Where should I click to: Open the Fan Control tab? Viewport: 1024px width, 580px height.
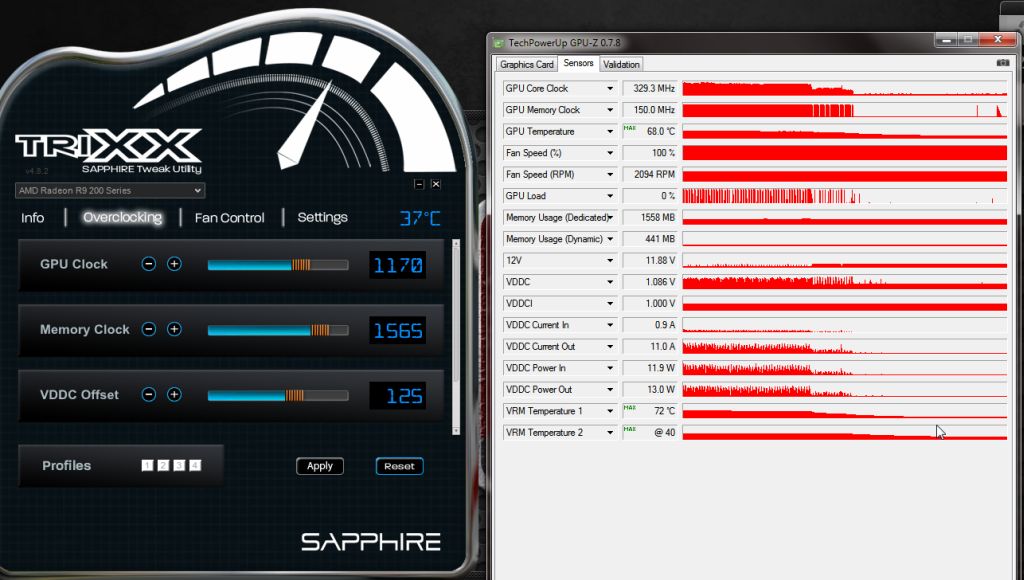coord(229,218)
